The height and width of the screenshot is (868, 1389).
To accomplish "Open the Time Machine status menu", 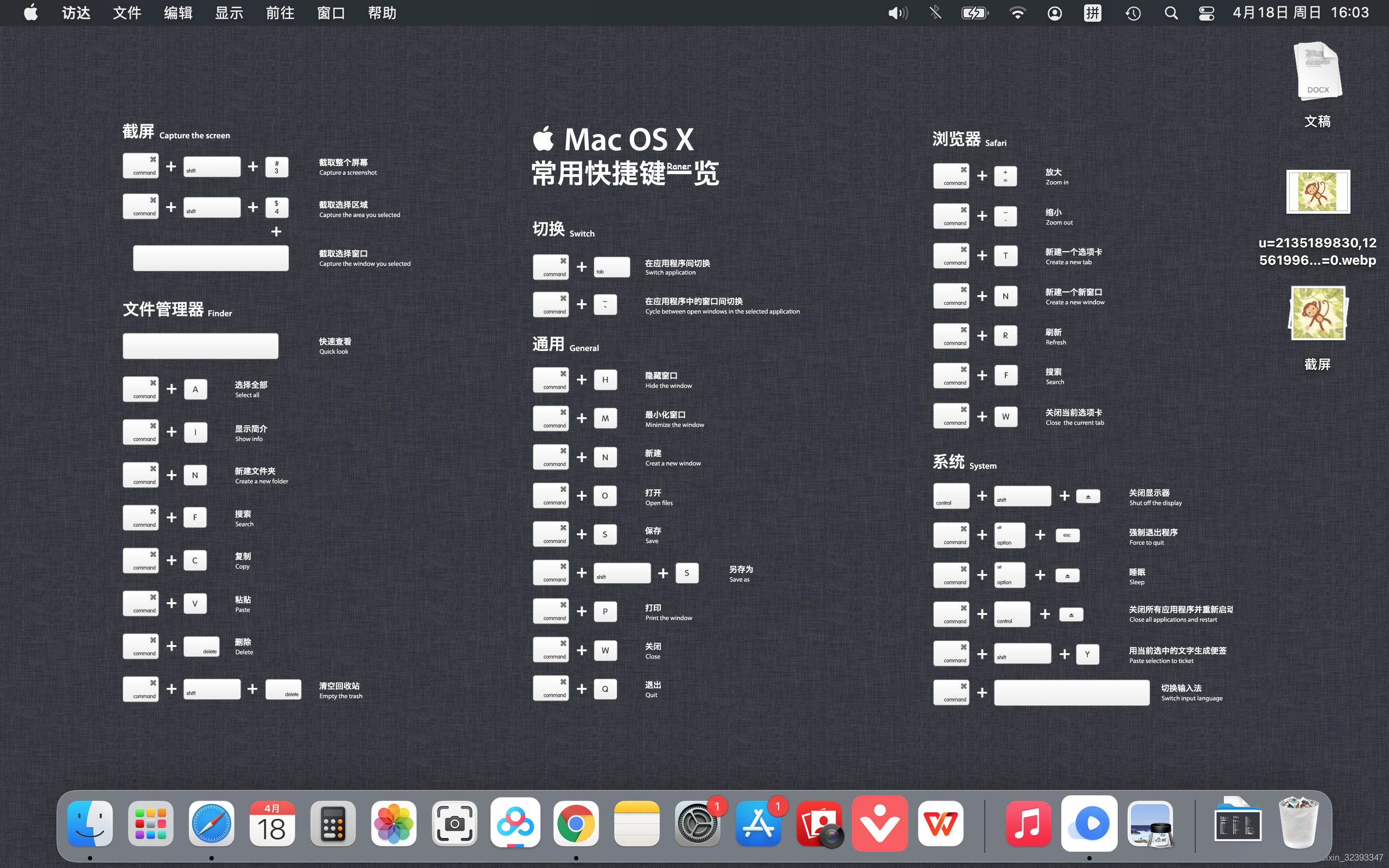I will [x=1132, y=12].
